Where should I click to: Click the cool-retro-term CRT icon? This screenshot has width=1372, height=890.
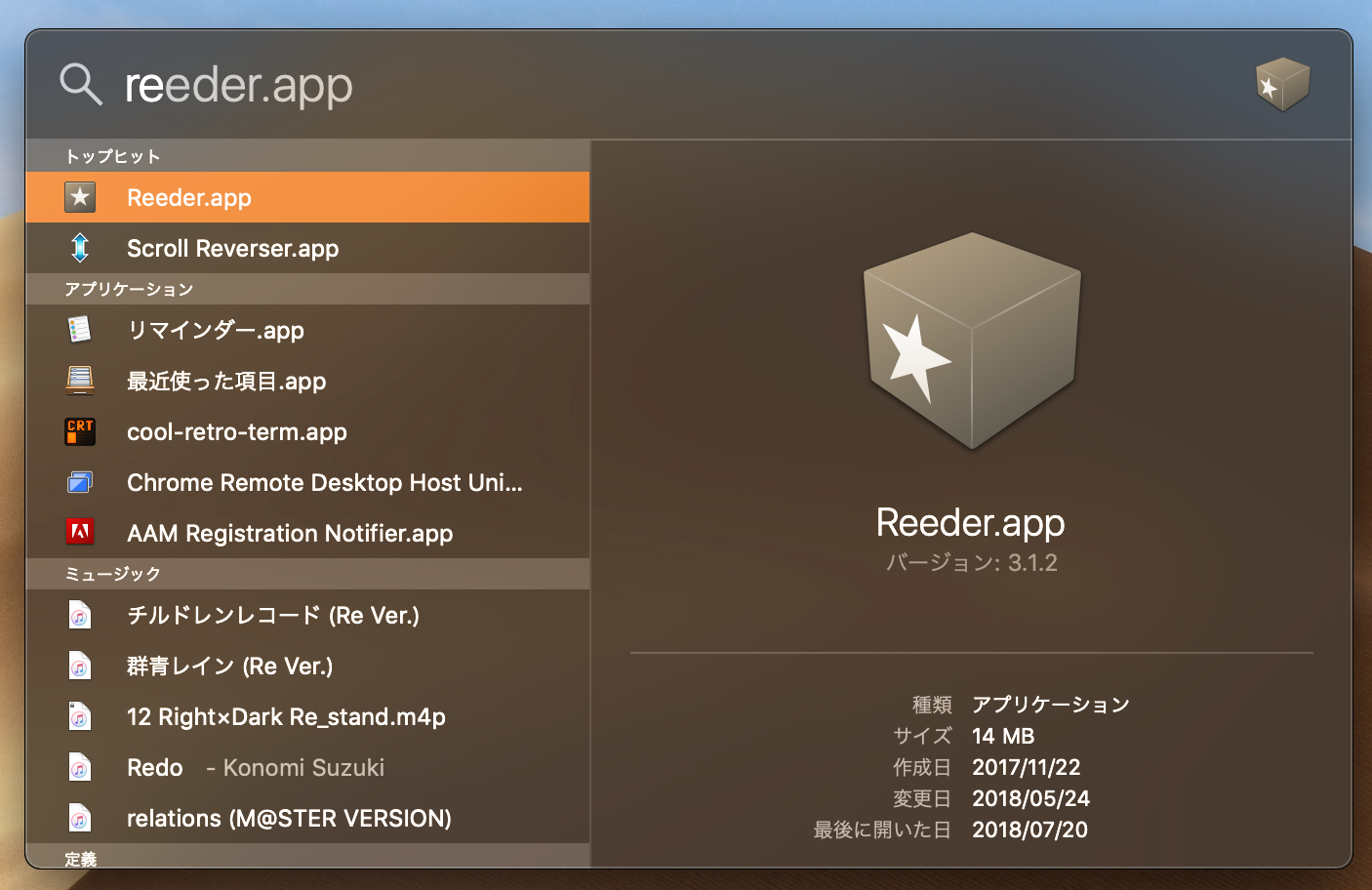pyautogui.click(x=80, y=431)
